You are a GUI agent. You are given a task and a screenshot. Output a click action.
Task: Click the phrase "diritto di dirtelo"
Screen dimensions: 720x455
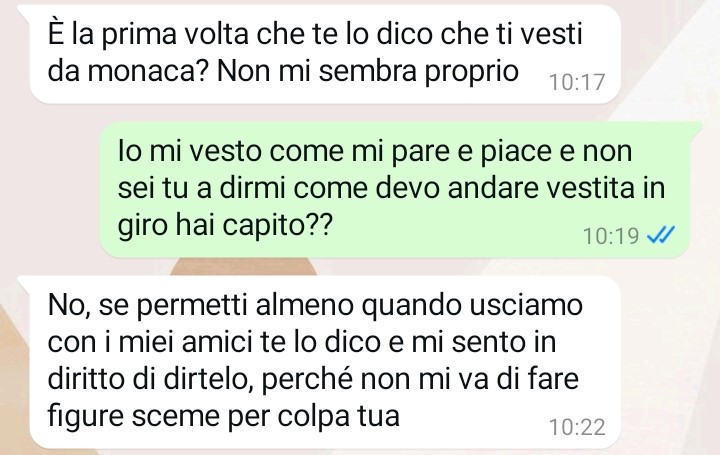pyautogui.click(x=151, y=380)
